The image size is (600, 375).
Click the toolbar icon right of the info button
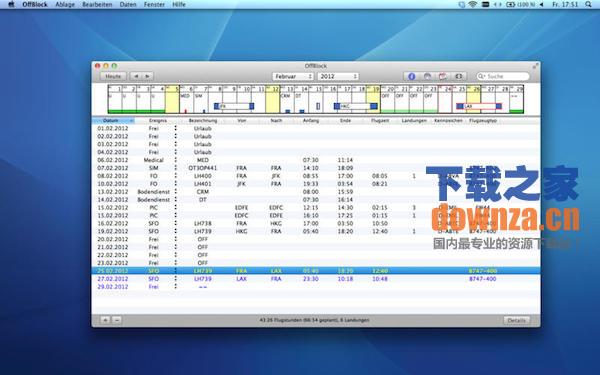(427, 77)
